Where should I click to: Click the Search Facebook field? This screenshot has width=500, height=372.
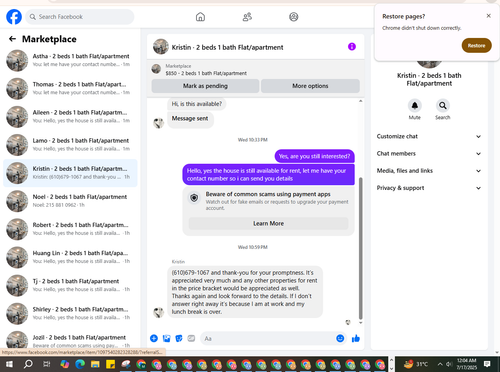(80, 17)
